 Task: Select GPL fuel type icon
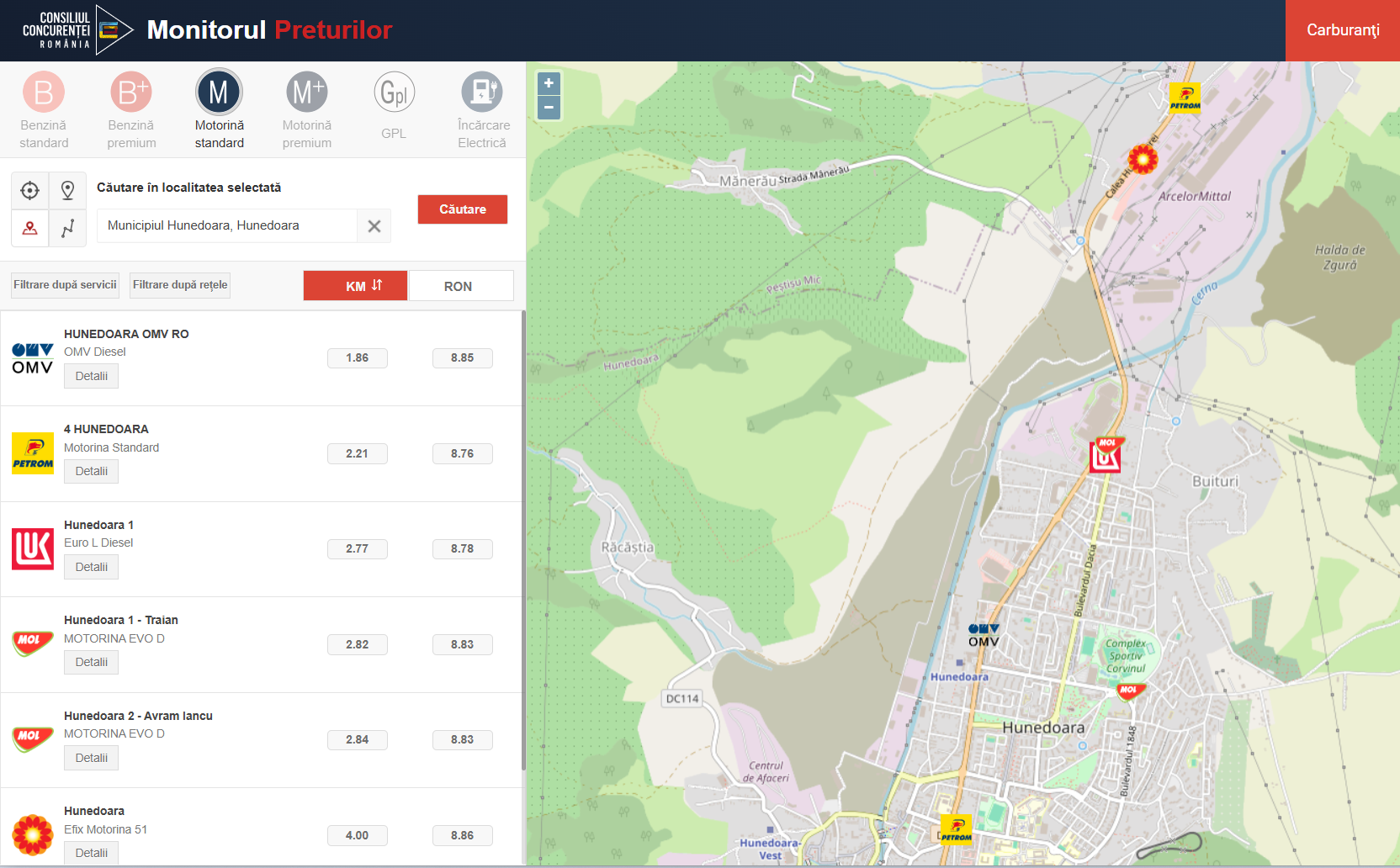[x=394, y=93]
